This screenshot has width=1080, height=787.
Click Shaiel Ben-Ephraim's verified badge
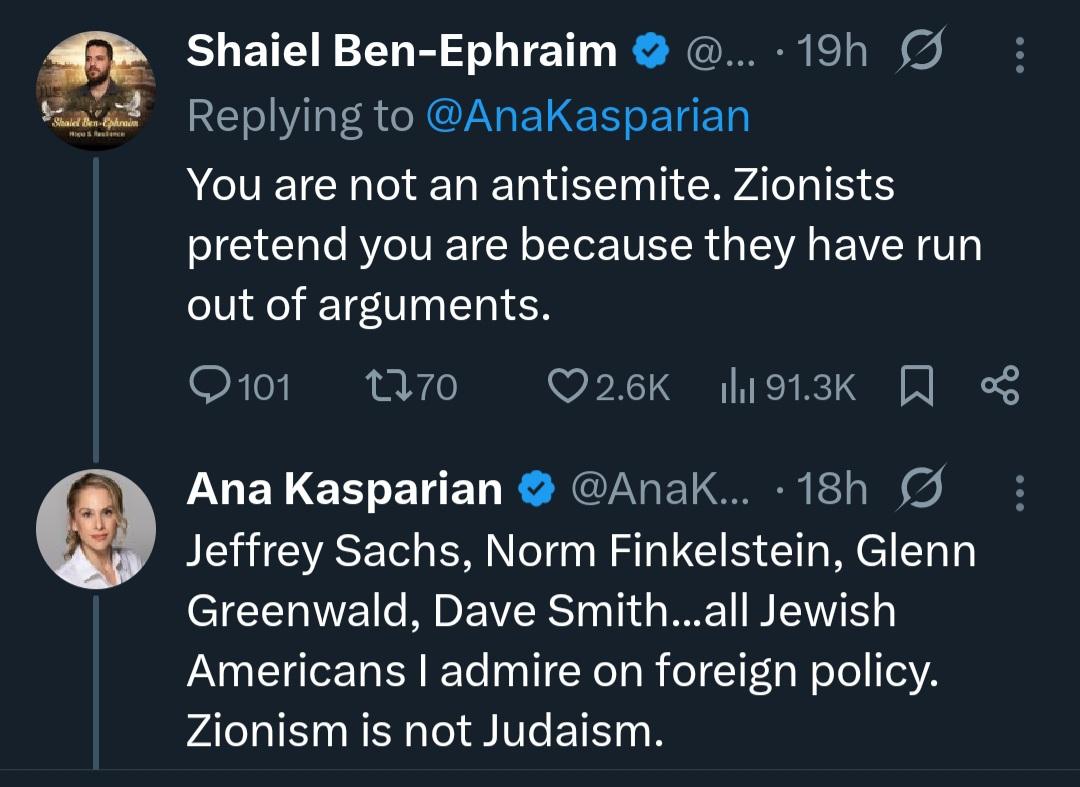click(x=649, y=52)
